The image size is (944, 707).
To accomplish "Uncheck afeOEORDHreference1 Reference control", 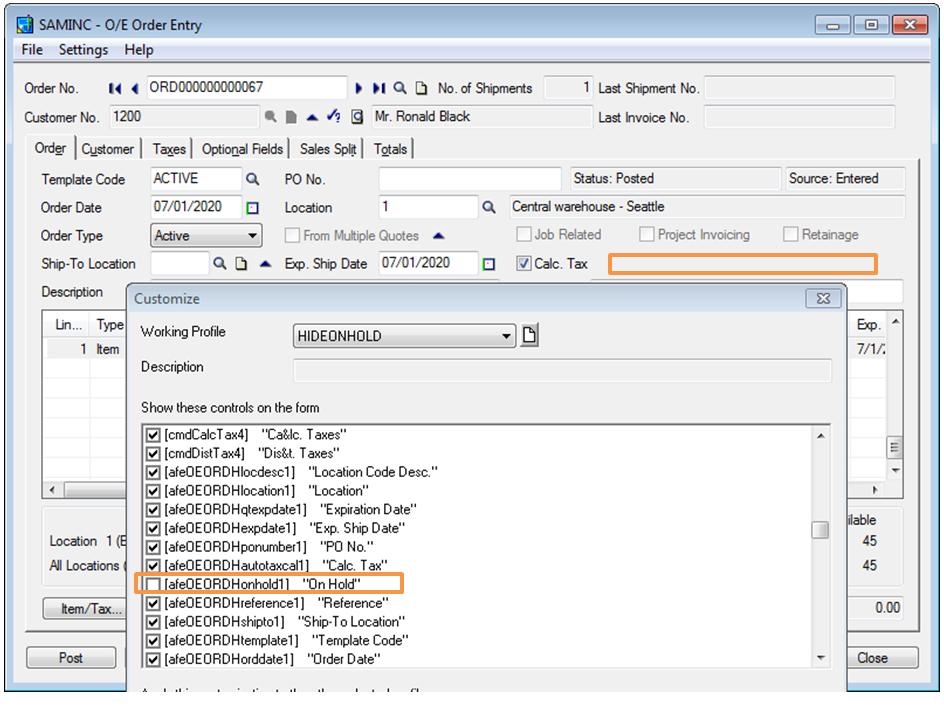I will coord(153,603).
